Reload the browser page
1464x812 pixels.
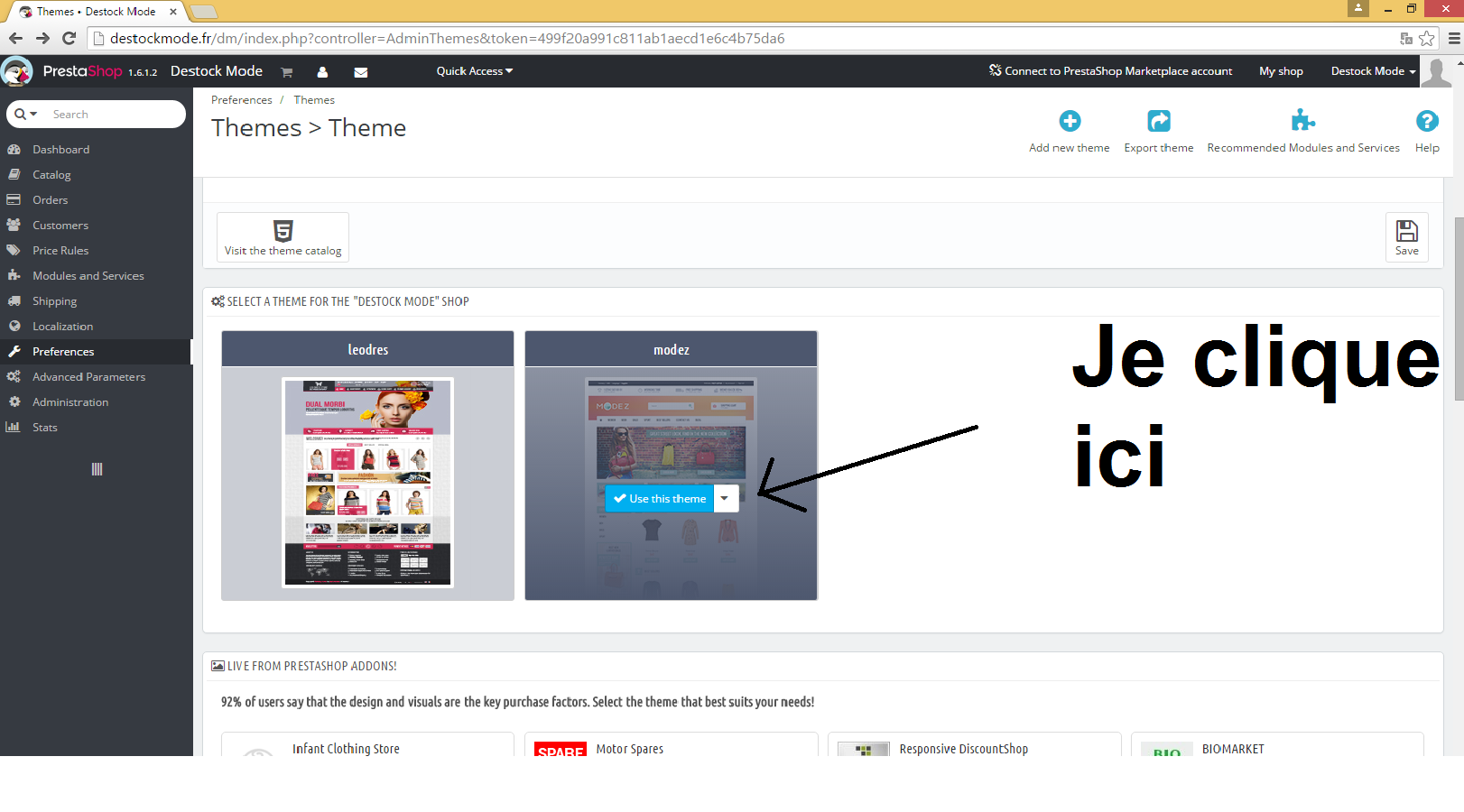click(69, 38)
